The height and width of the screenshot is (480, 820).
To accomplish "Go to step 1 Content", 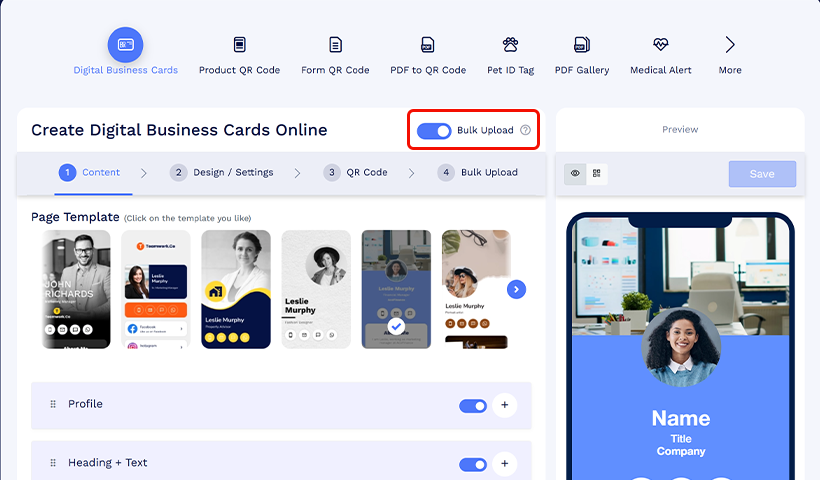I will (x=89, y=173).
